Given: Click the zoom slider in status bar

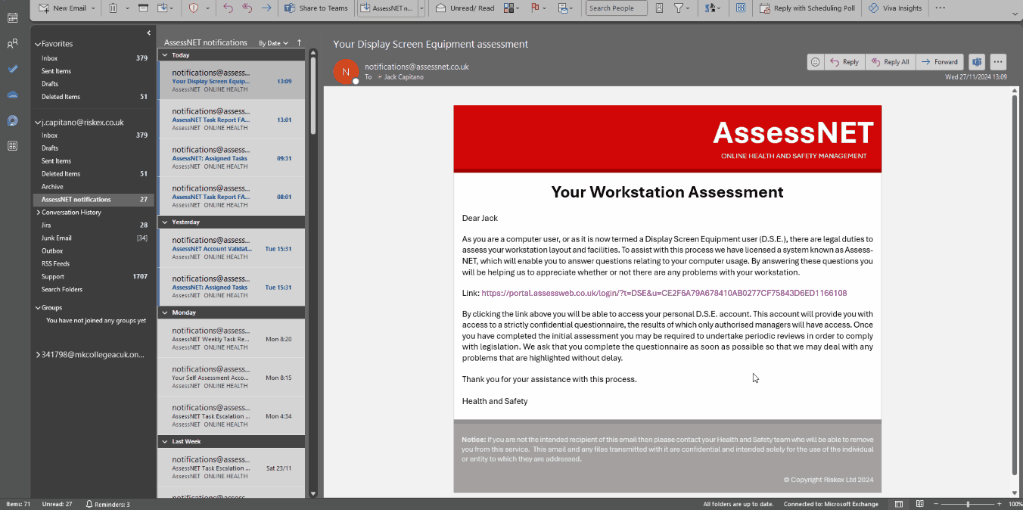Looking at the screenshot, I should (967, 504).
